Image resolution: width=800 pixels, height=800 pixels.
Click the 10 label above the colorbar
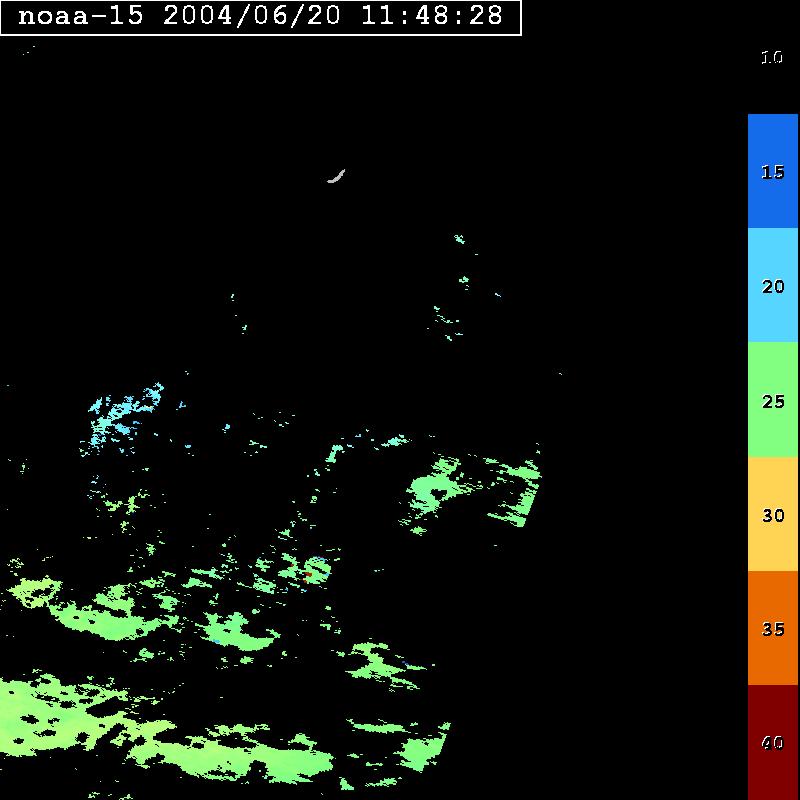coord(771,58)
